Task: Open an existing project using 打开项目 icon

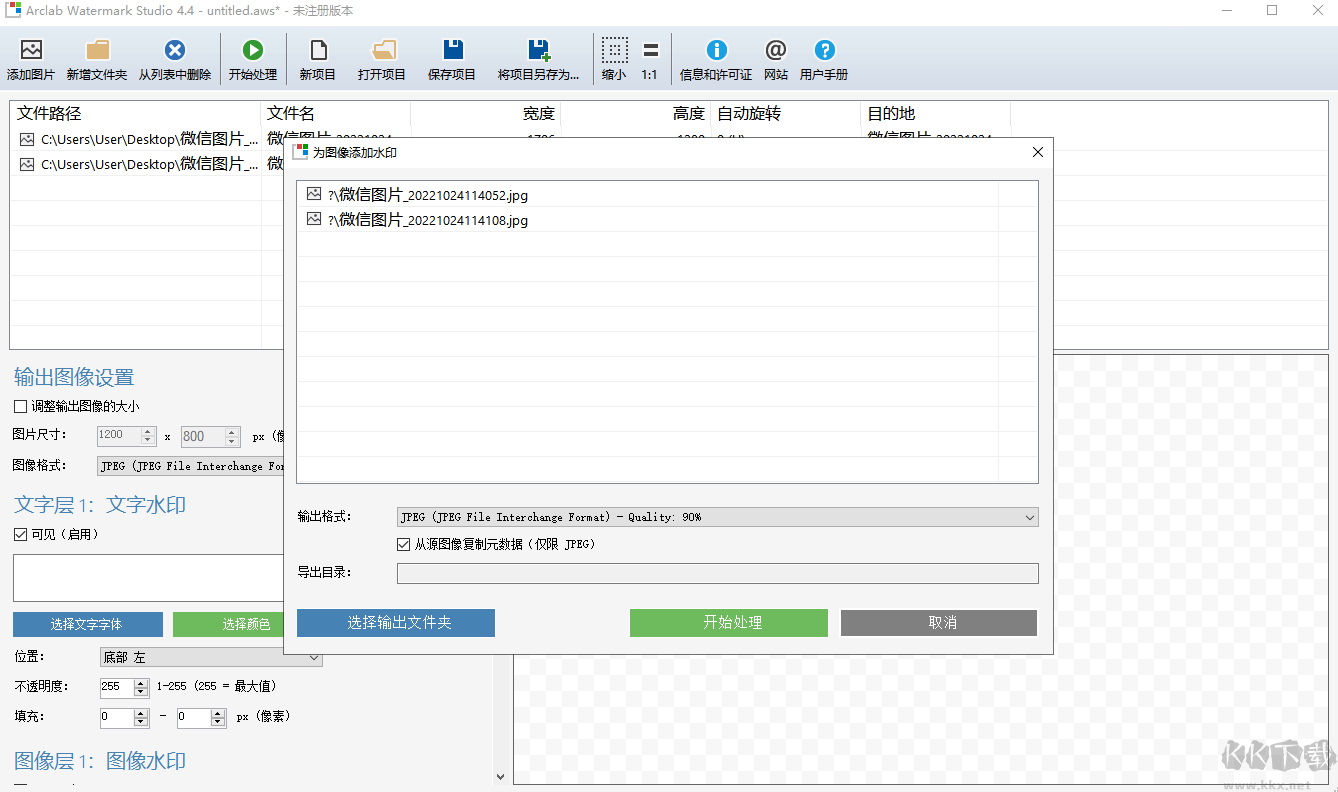Action: [x=380, y=57]
